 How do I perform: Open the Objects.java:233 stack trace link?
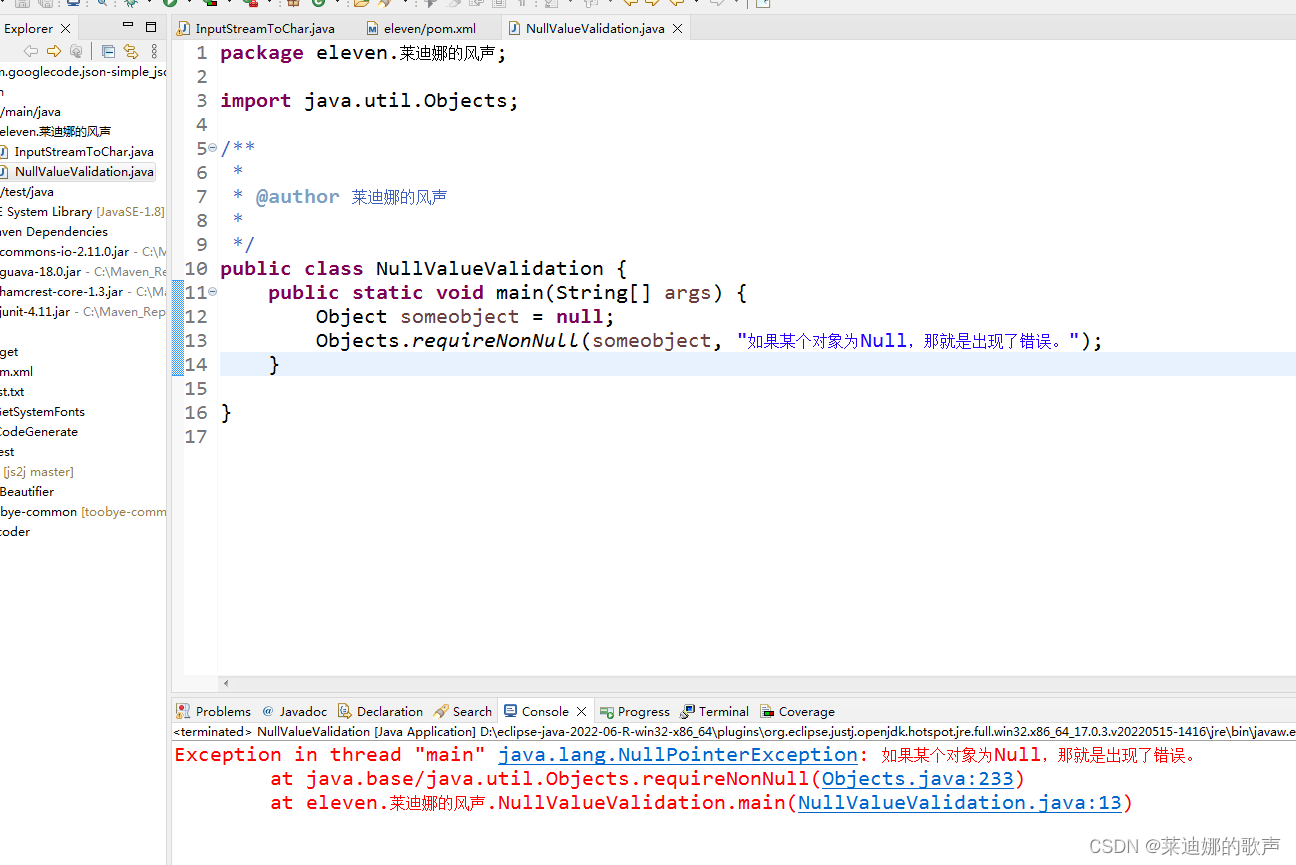pyautogui.click(x=917, y=778)
